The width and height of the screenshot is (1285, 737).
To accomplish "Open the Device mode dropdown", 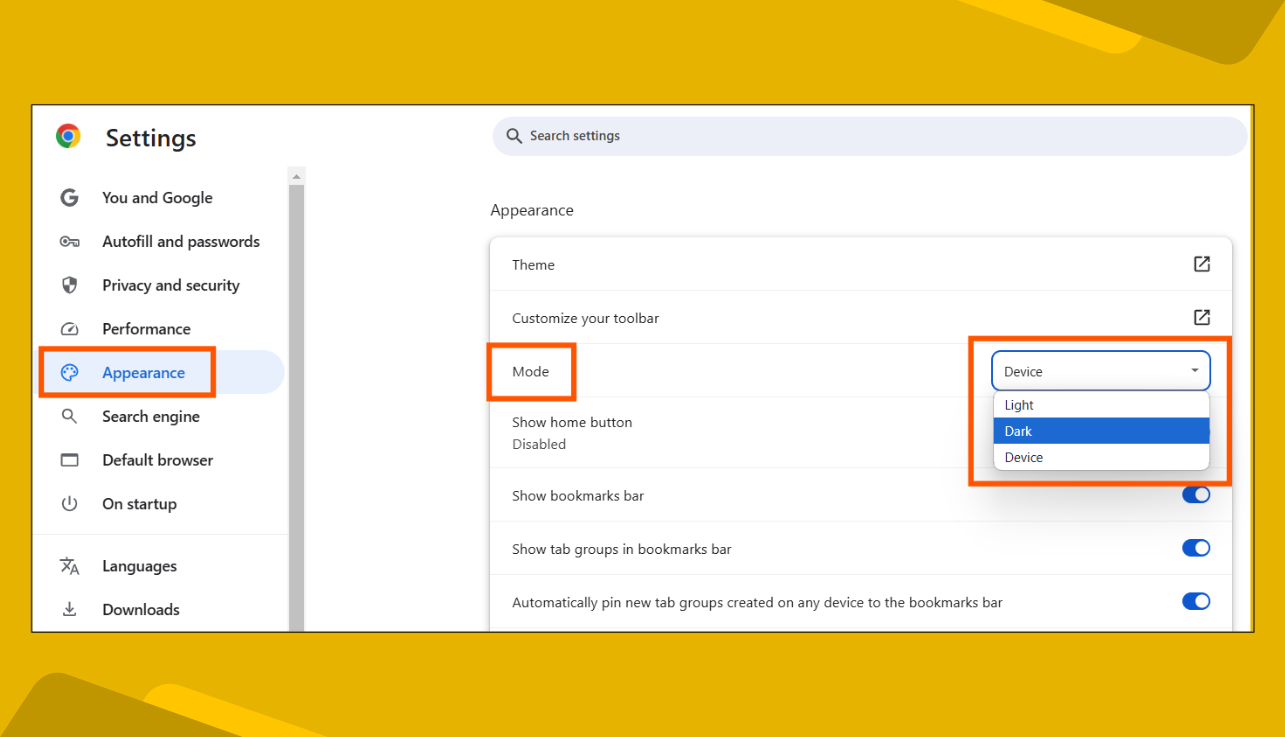I will click(1100, 370).
